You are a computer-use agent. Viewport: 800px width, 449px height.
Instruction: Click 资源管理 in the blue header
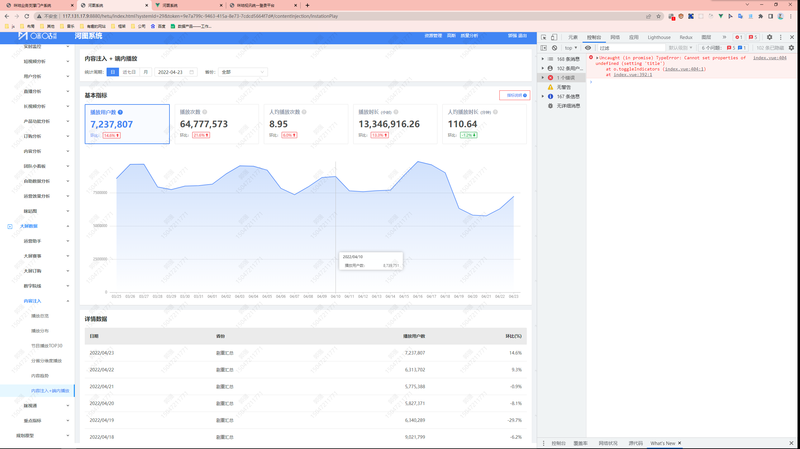(433, 36)
